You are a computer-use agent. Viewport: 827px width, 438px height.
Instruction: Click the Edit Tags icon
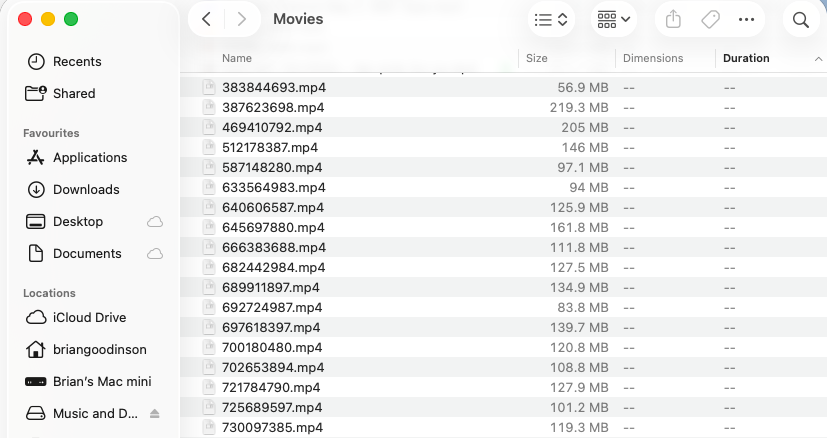pos(710,20)
